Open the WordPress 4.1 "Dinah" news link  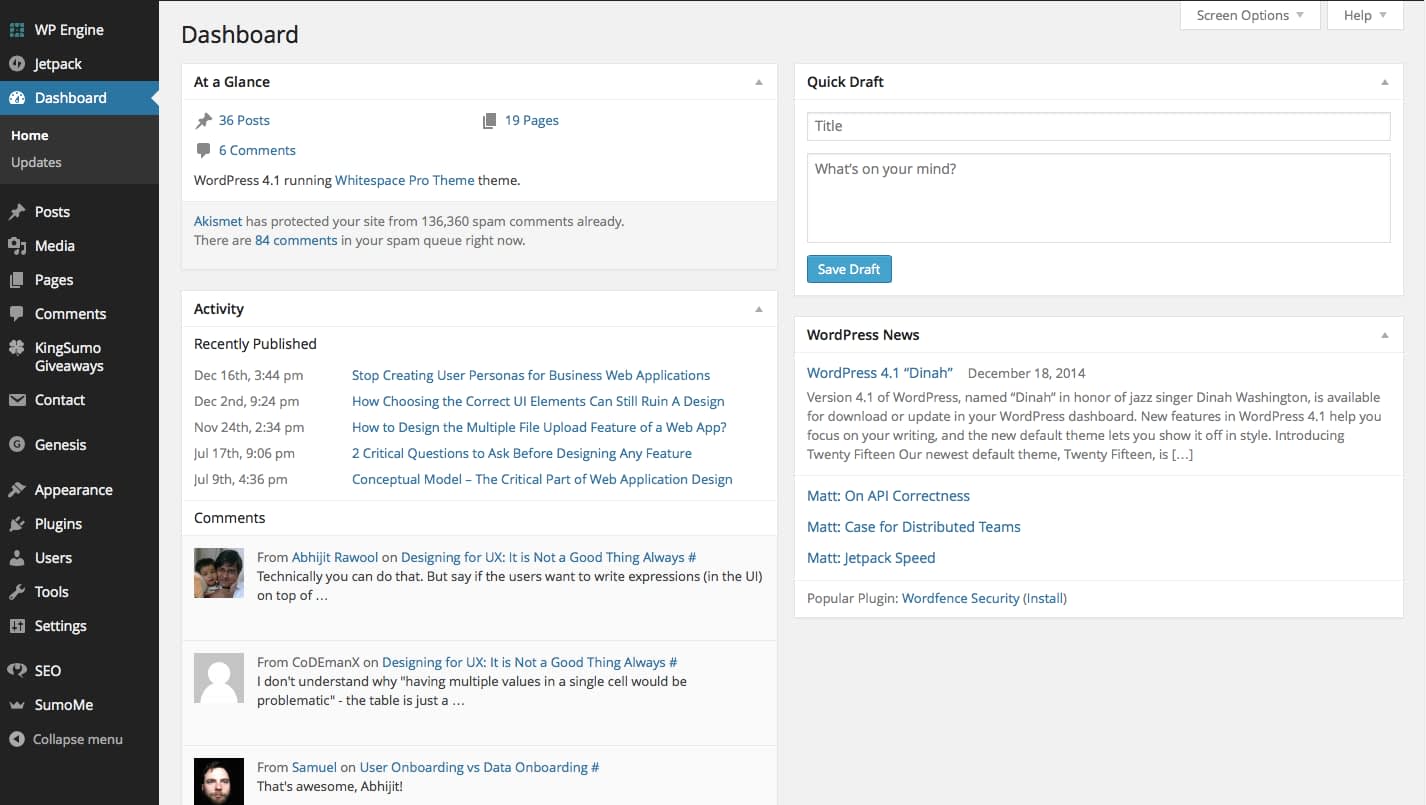[x=880, y=372]
